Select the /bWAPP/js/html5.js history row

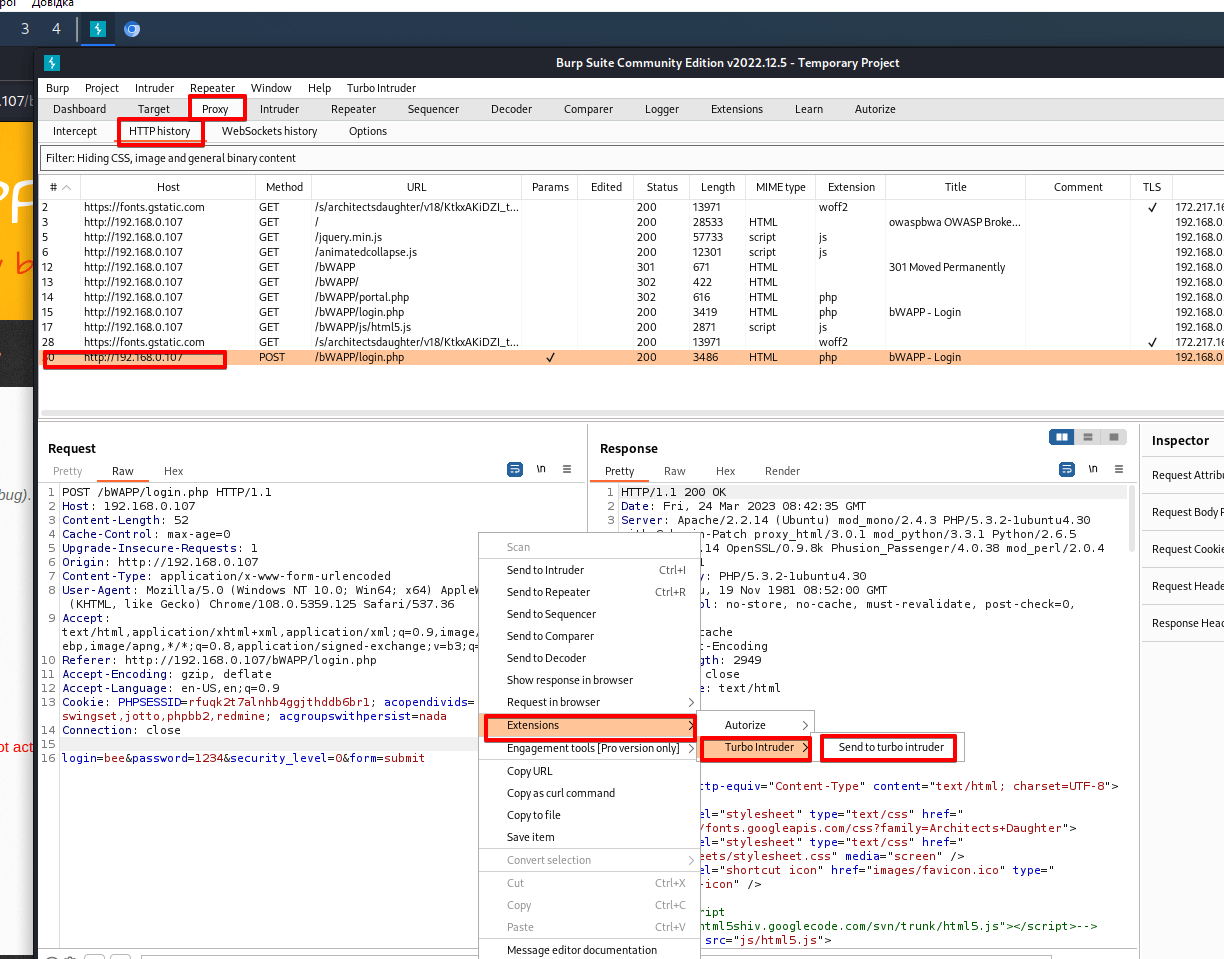point(632,327)
